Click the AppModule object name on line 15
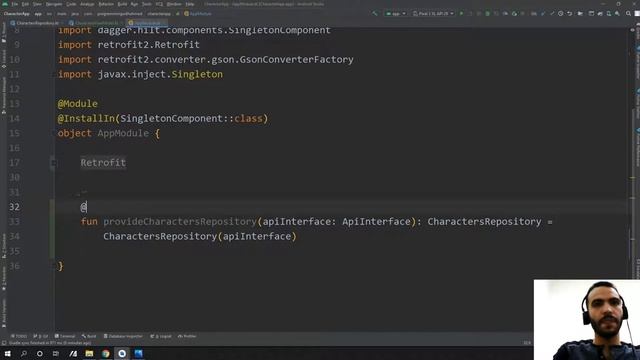This screenshot has height=360, width=640. pos(123,133)
